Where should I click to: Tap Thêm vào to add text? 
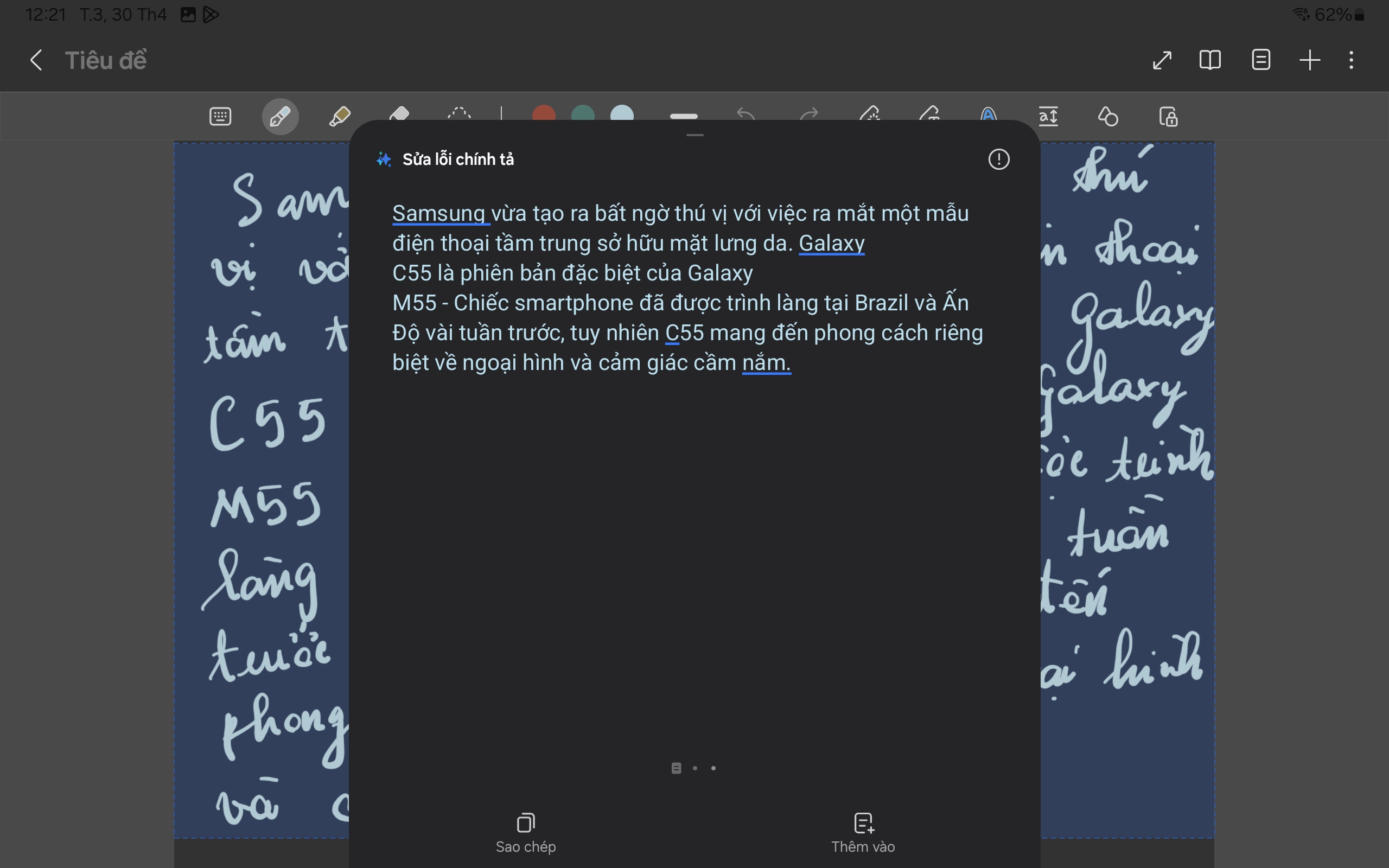(x=863, y=833)
